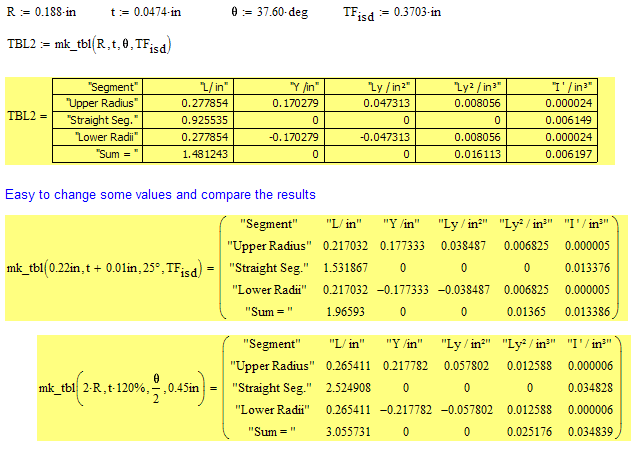Click value 0.025176 in the third table

[530, 432]
